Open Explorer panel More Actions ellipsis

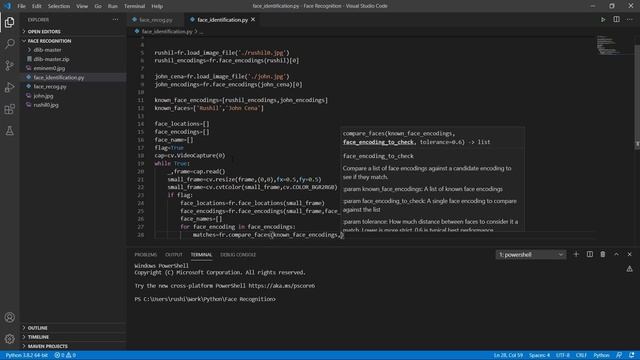pyautogui.click(x=116, y=20)
